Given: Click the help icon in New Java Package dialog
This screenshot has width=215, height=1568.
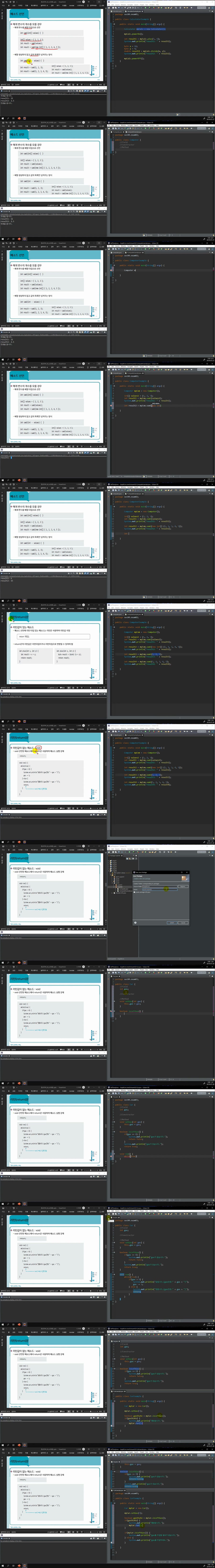Looking at the screenshot, I should 135,923.
